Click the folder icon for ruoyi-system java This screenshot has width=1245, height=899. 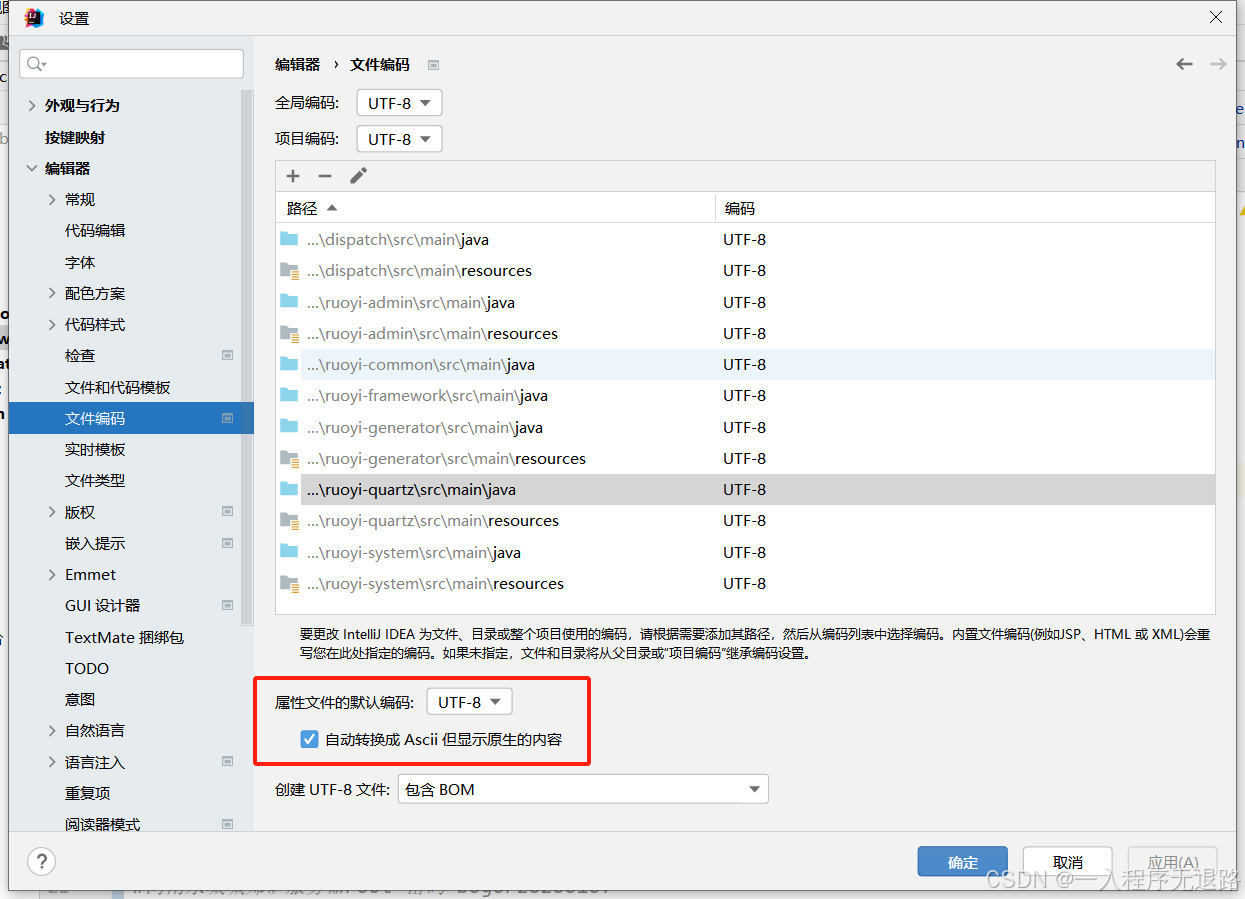[x=289, y=552]
